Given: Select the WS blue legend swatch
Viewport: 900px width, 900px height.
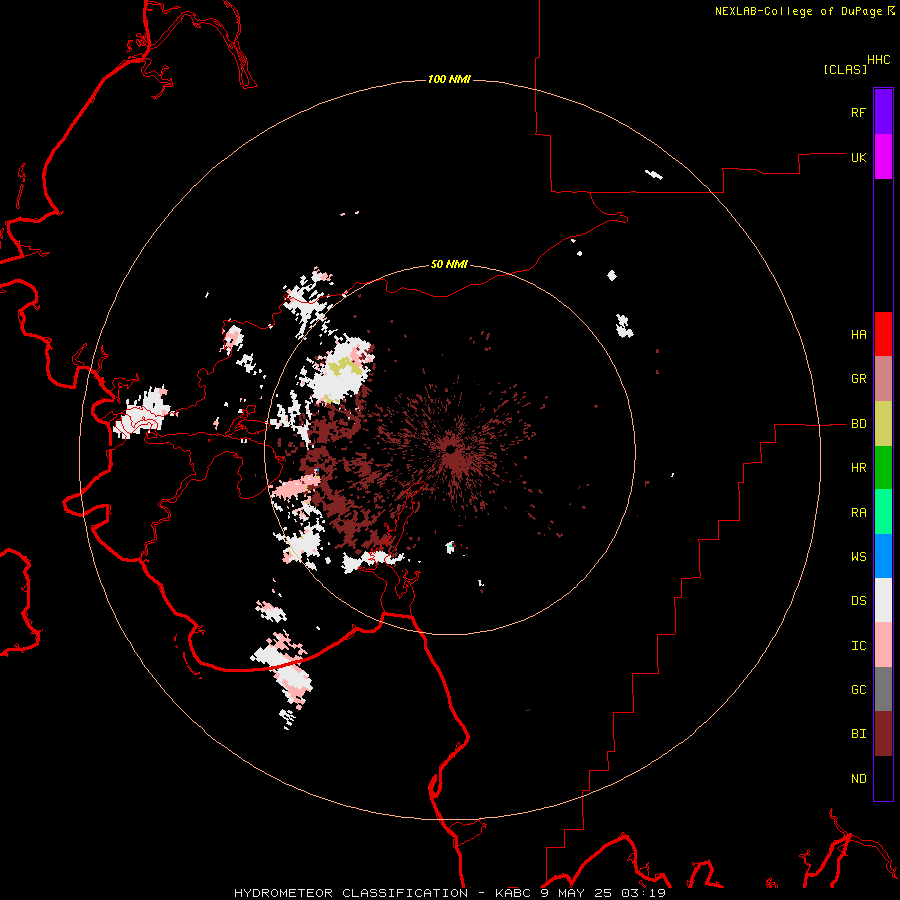Looking at the screenshot, I should 883,556.
